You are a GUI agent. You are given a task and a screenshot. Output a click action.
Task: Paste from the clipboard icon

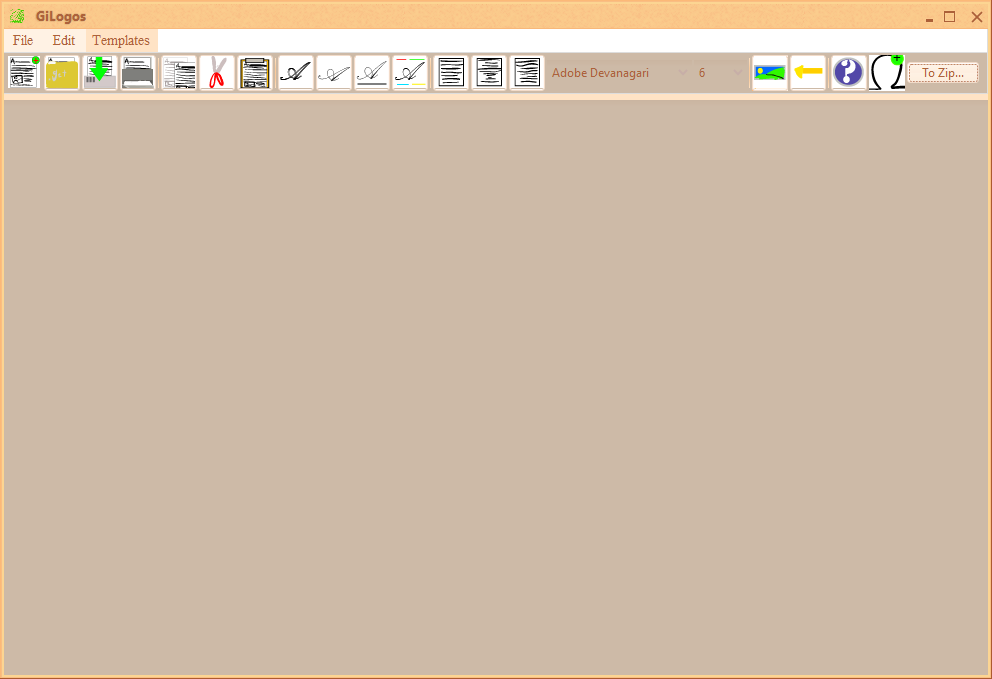(255, 72)
